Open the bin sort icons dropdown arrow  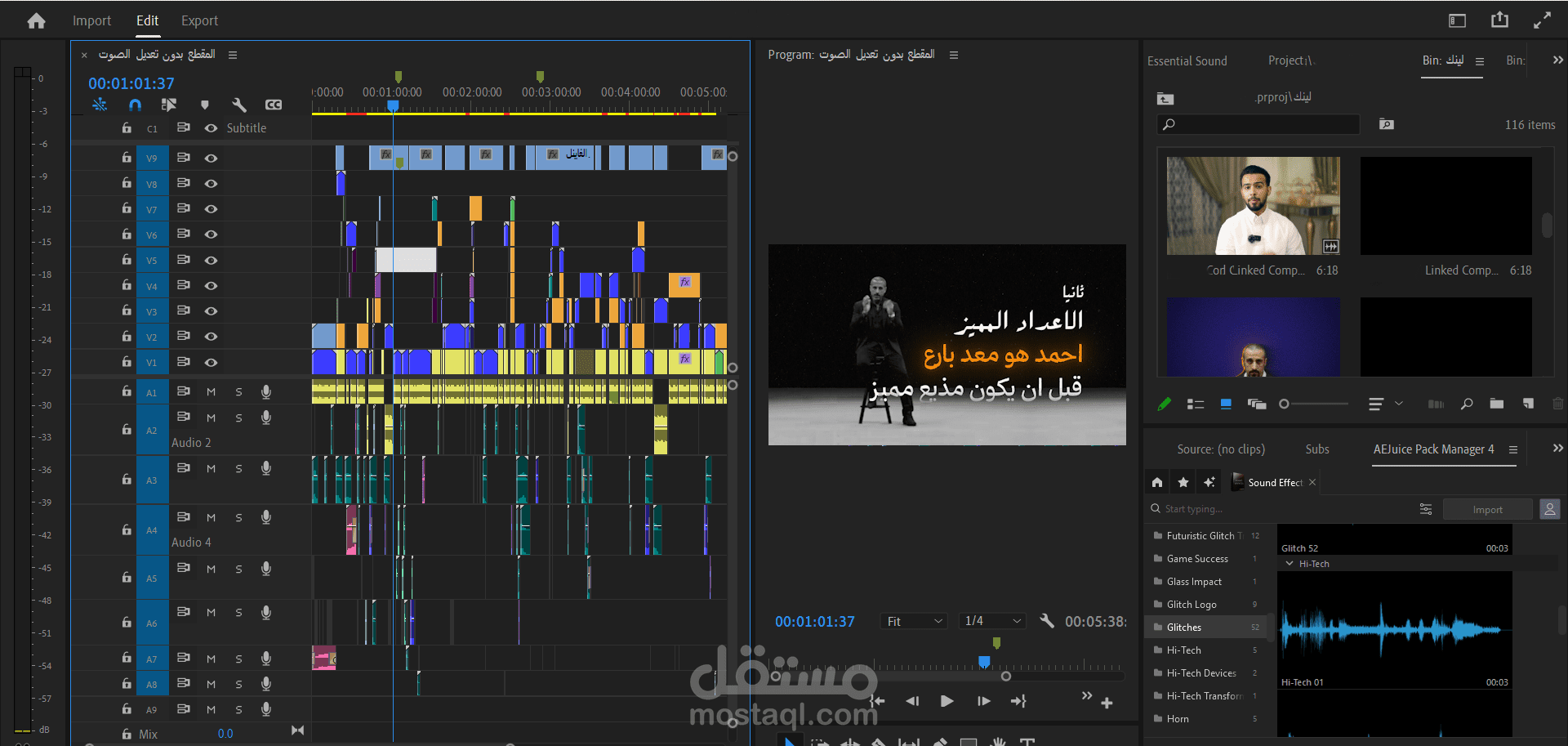1399,404
